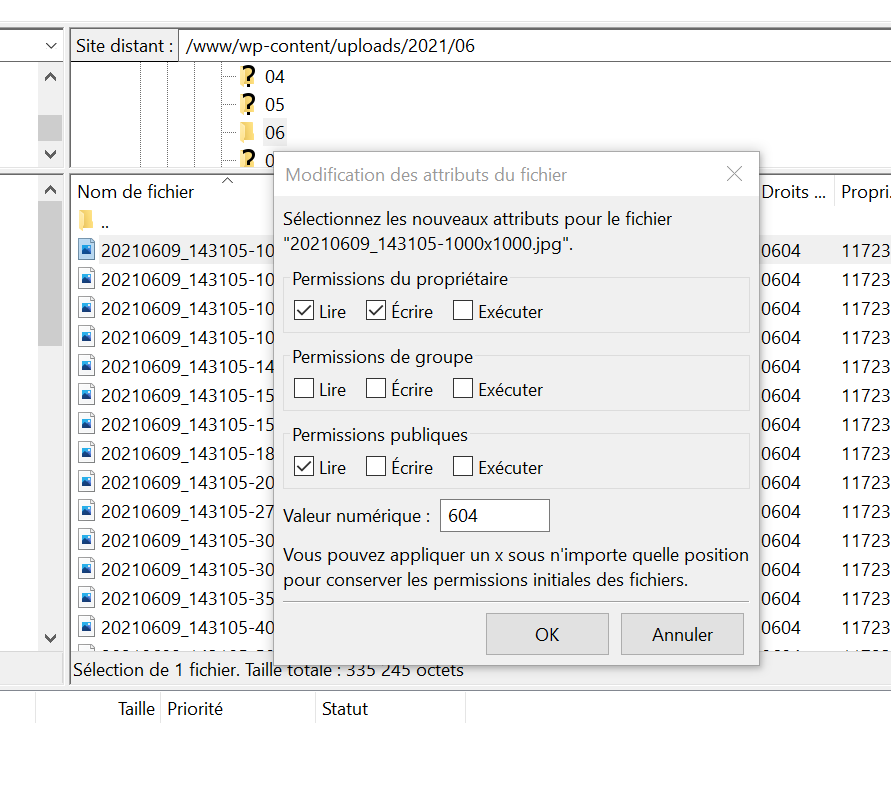Disable public Lire permission checkbox
891x790 pixels.
tap(304, 467)
